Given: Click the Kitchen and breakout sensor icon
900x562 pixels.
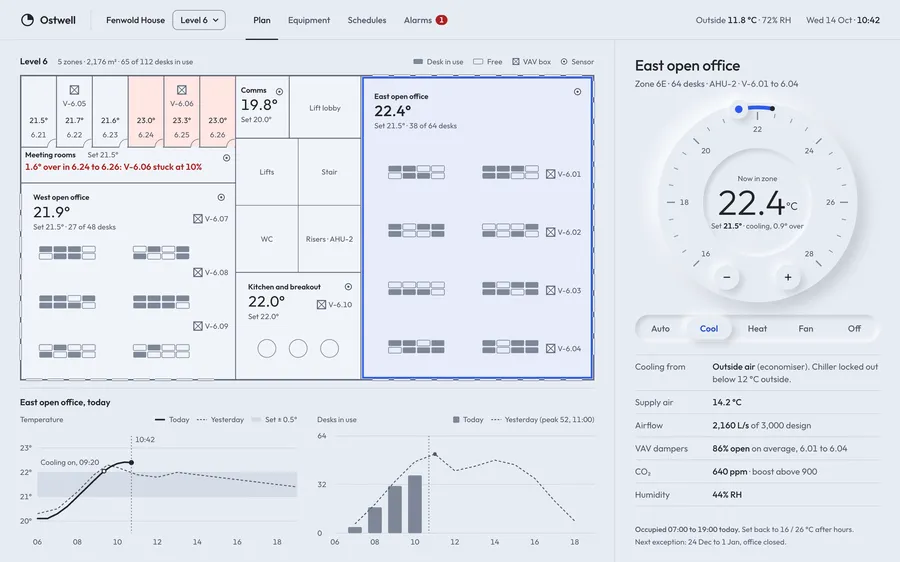Looking at the screenshot, I should click(348, 287).
